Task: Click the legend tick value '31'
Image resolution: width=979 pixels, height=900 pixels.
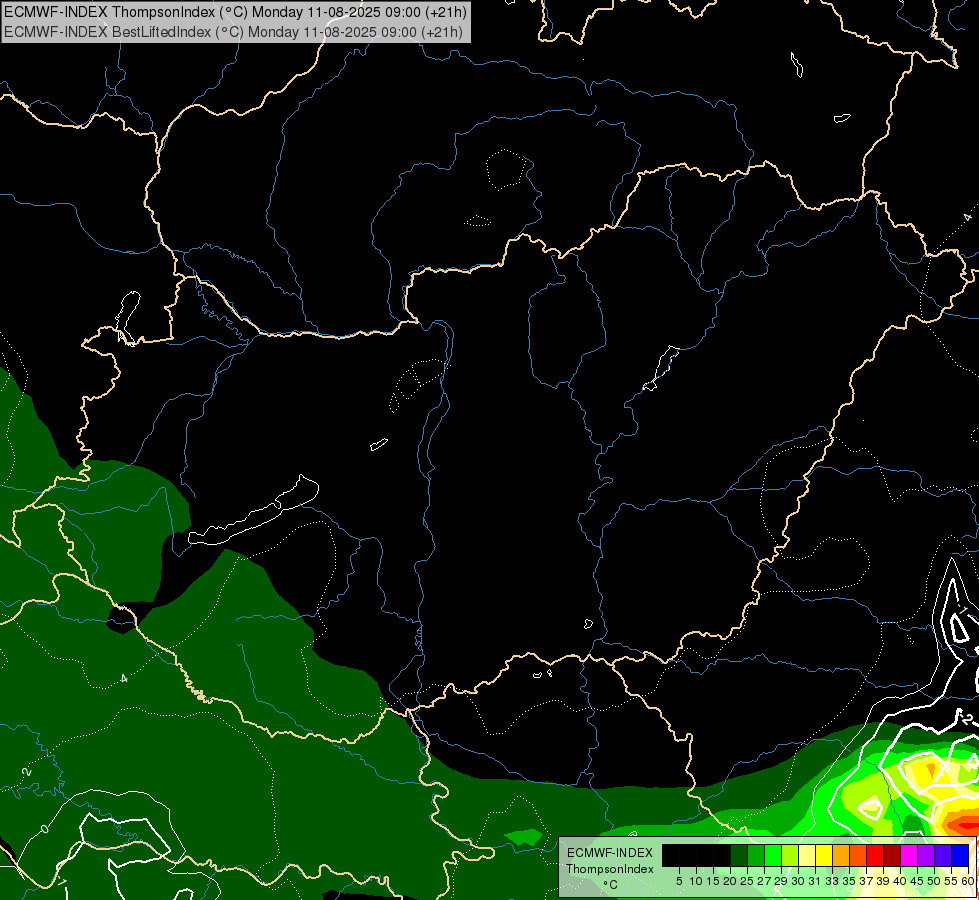Action: 815,881
